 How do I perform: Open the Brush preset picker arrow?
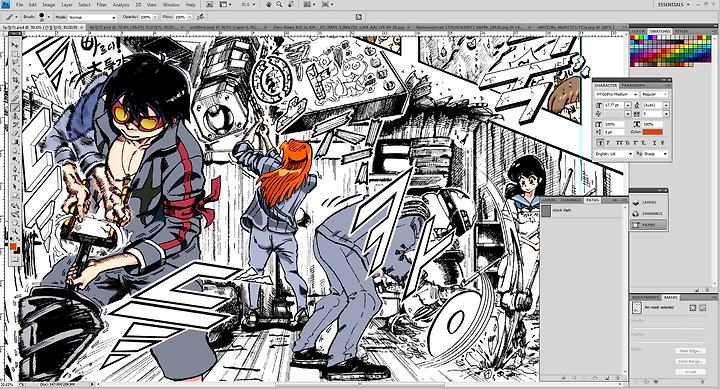pos(49,17)
